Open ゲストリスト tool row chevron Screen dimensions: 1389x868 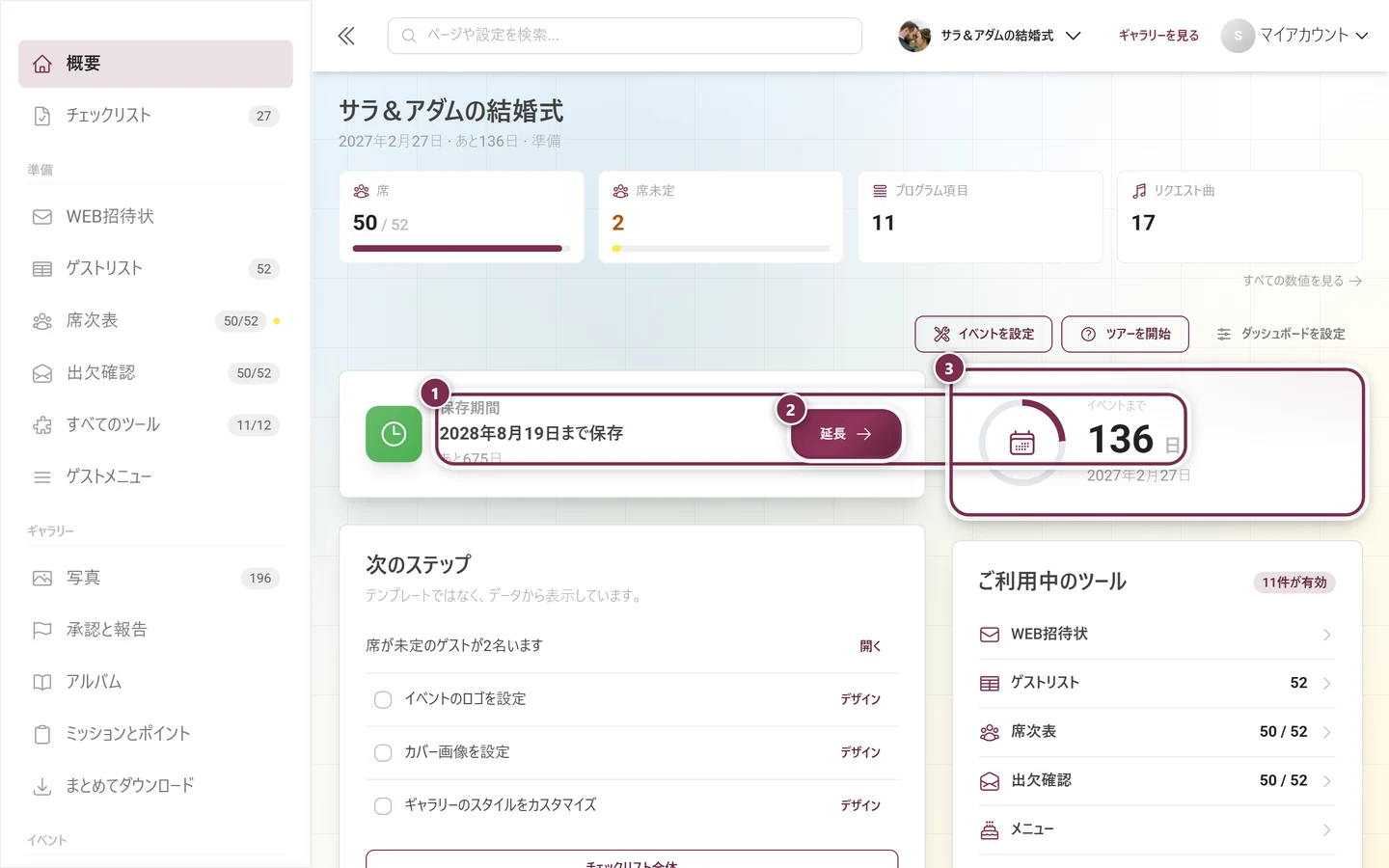[x=1327, y=684]
